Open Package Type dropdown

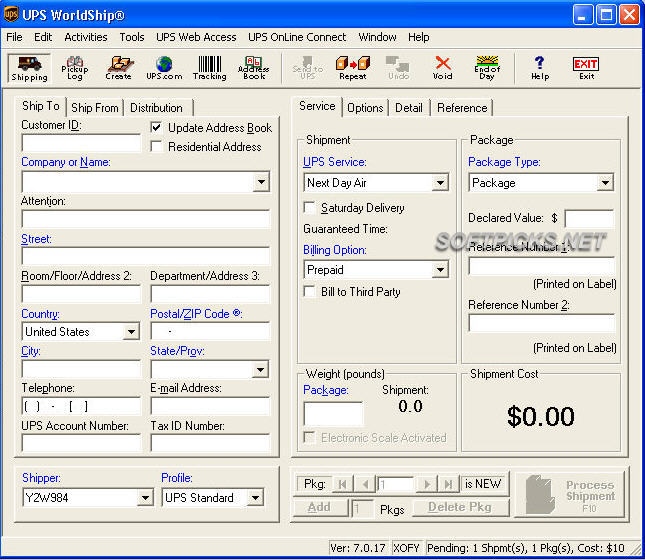coord(606,182)
